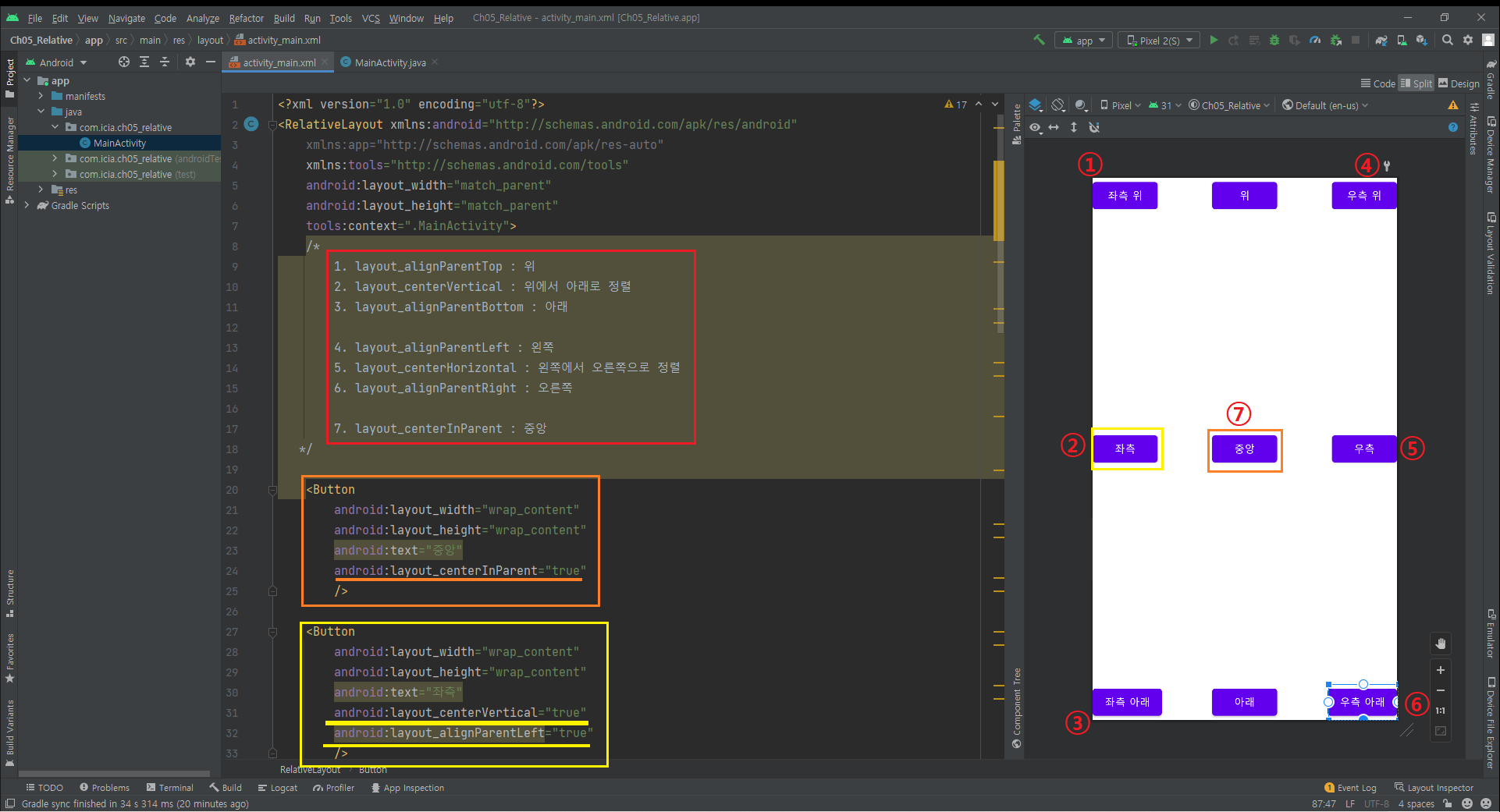Click Expand All in Project panel
This screenshot has width=1500, height=812.
144,62
